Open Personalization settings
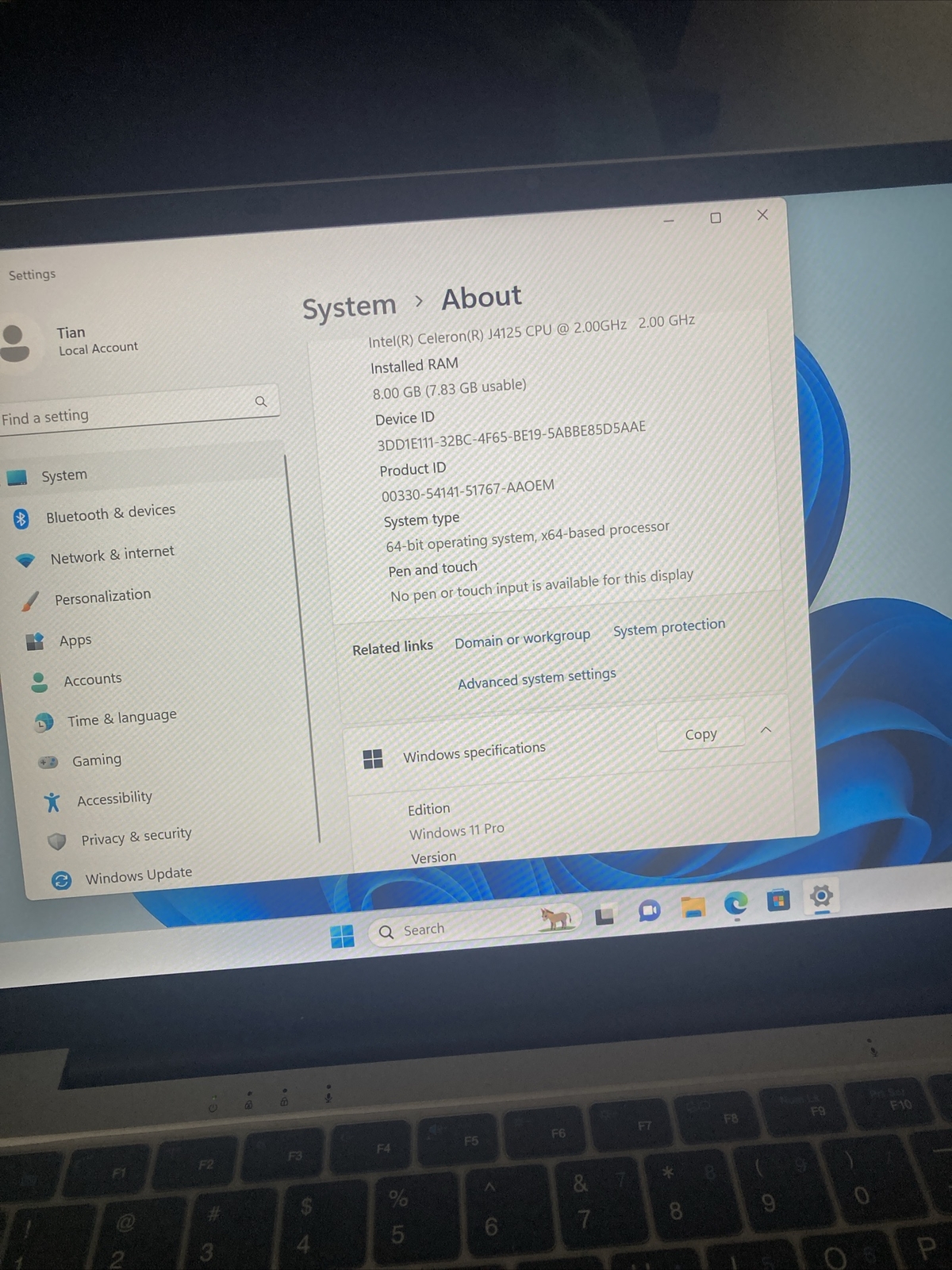Image resolution: width=952 pixels, height=1270 pixels. point(102,597)
